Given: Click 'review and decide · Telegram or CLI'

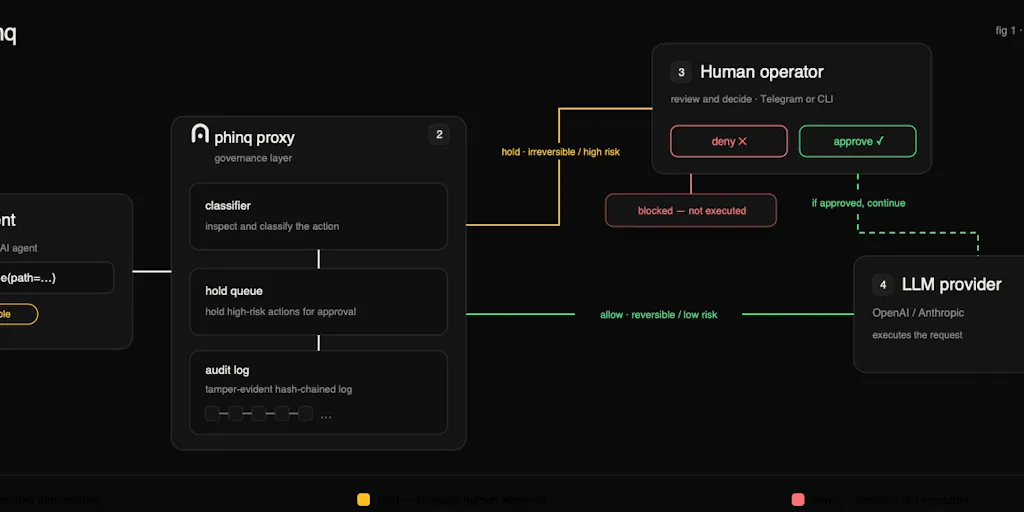Looking at the screenshot, I should [752, 99].
